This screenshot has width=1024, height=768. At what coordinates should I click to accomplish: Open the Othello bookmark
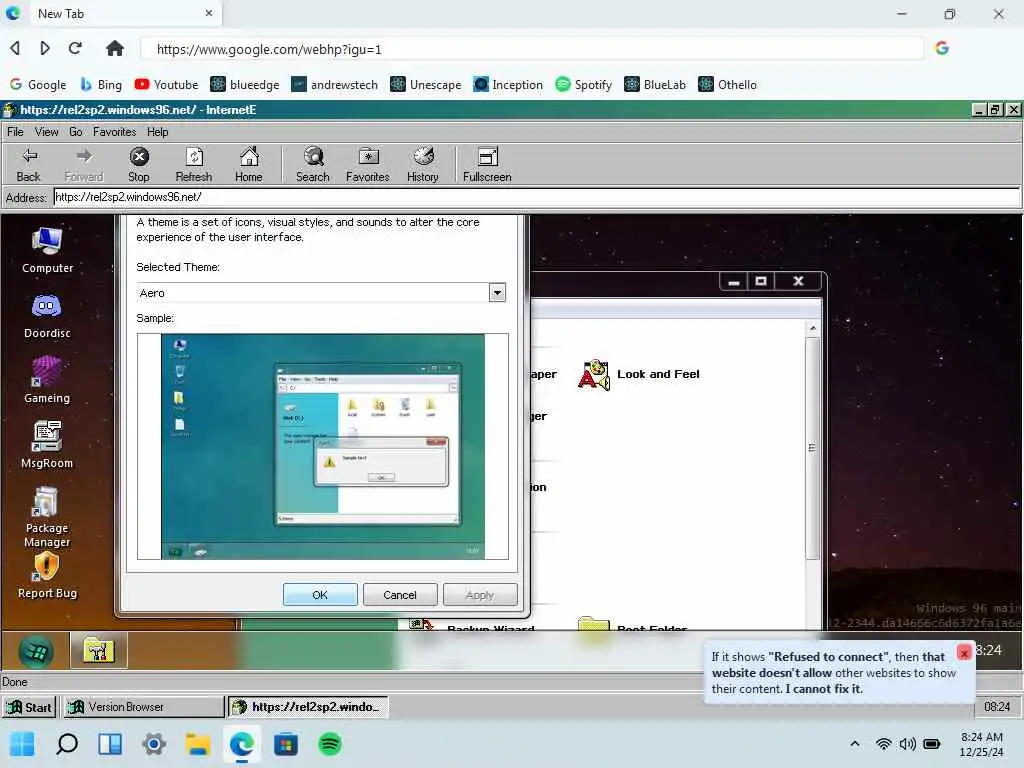(x=728, y=84)
